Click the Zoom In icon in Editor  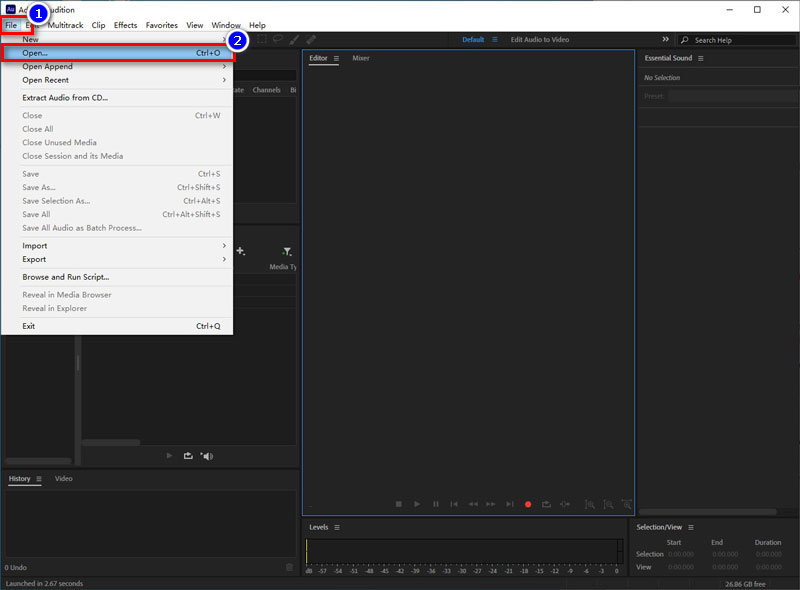pyautogui.click(x=590, y=505)
